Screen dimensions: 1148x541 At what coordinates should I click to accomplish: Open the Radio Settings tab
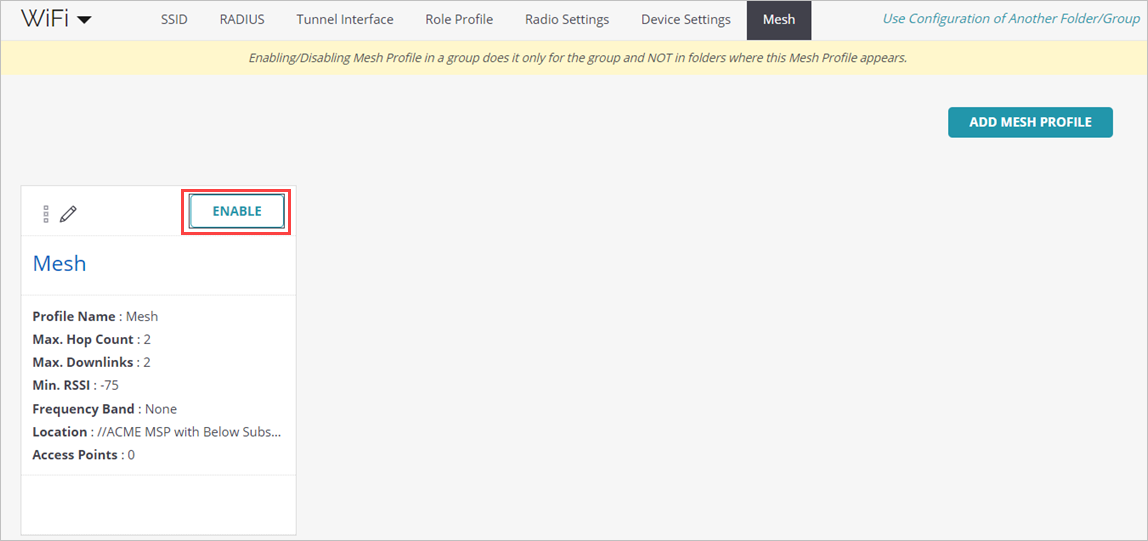click(x=567, y=20)
